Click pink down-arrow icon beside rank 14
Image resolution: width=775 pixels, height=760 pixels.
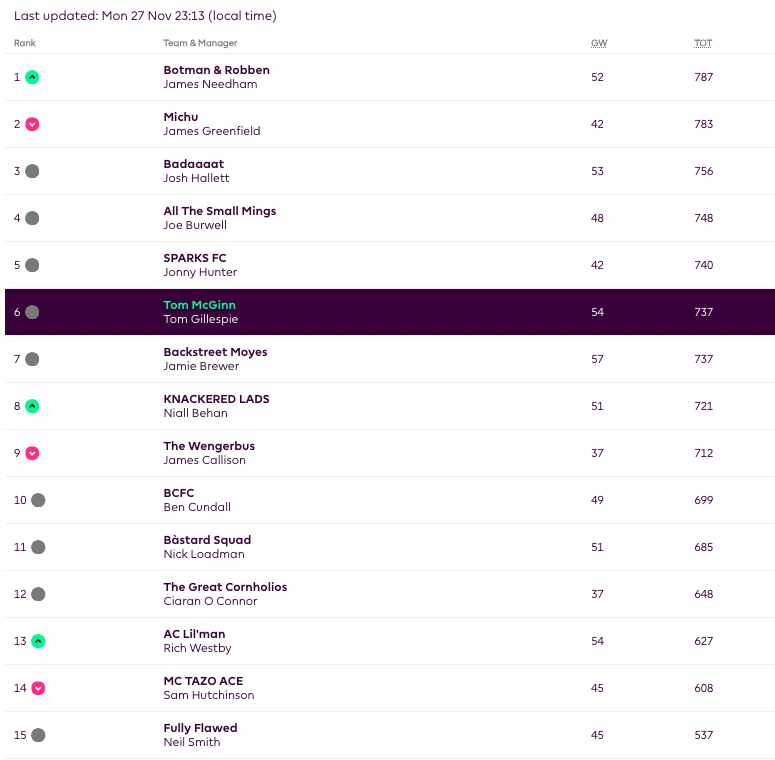pos(38,688)
